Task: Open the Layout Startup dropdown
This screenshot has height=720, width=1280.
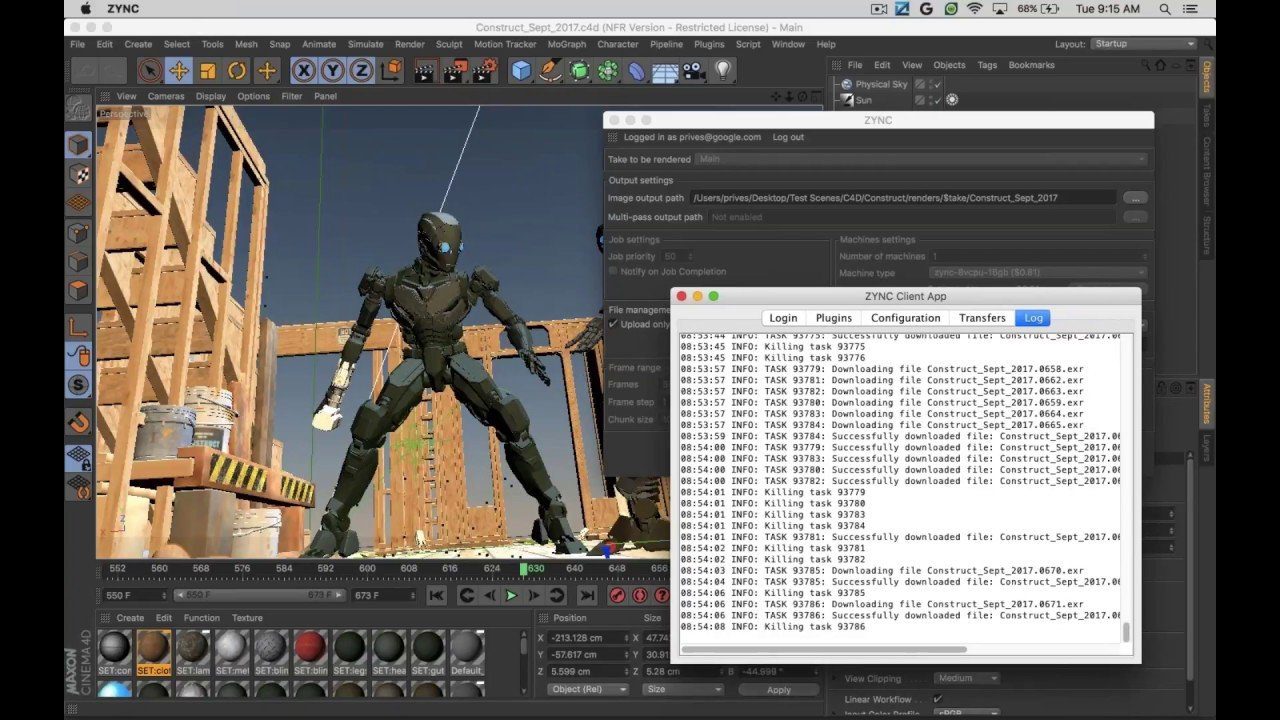Action: click(1144, 44)
